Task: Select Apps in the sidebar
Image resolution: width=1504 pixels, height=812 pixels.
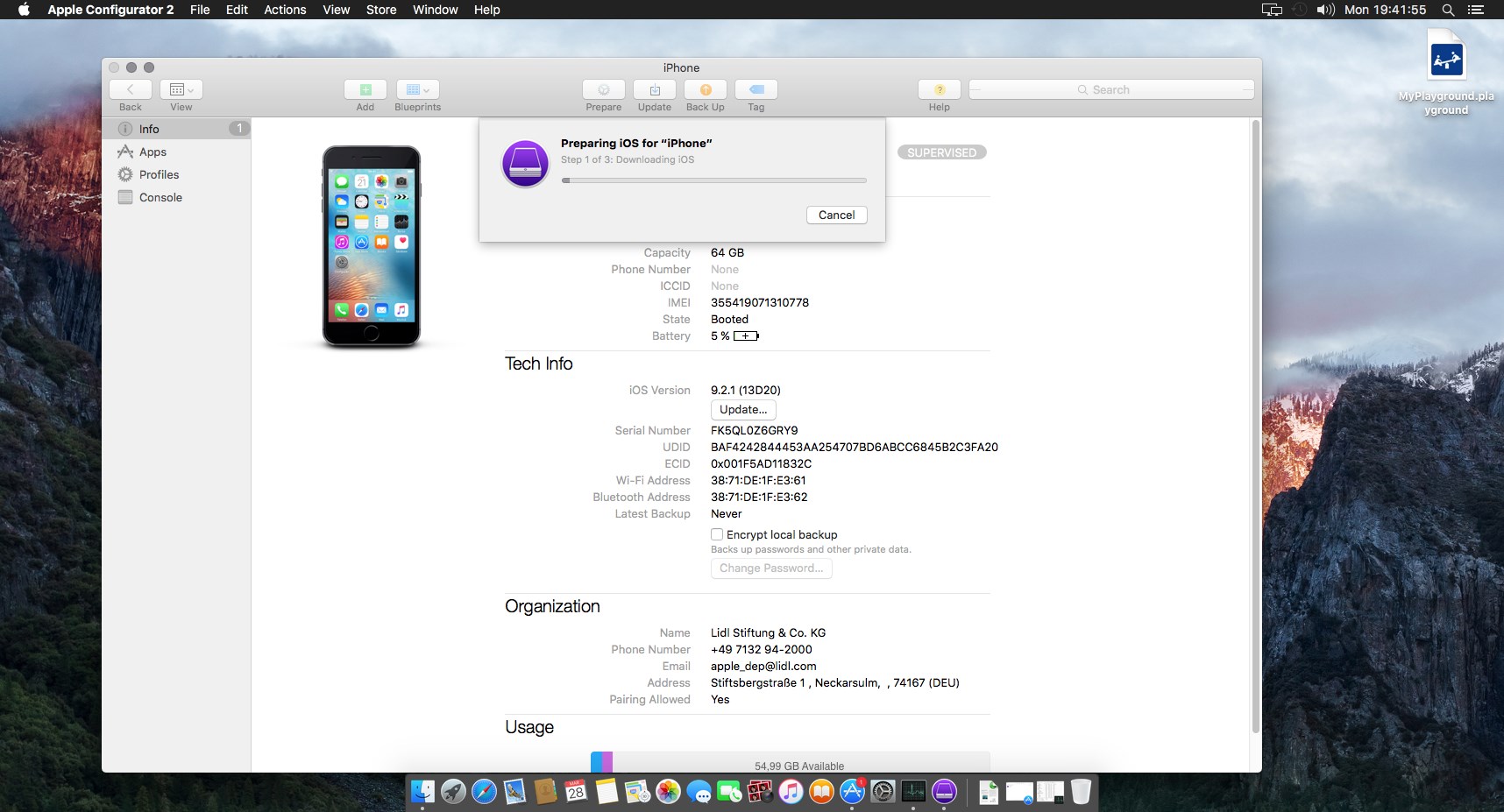Action: 177,152
